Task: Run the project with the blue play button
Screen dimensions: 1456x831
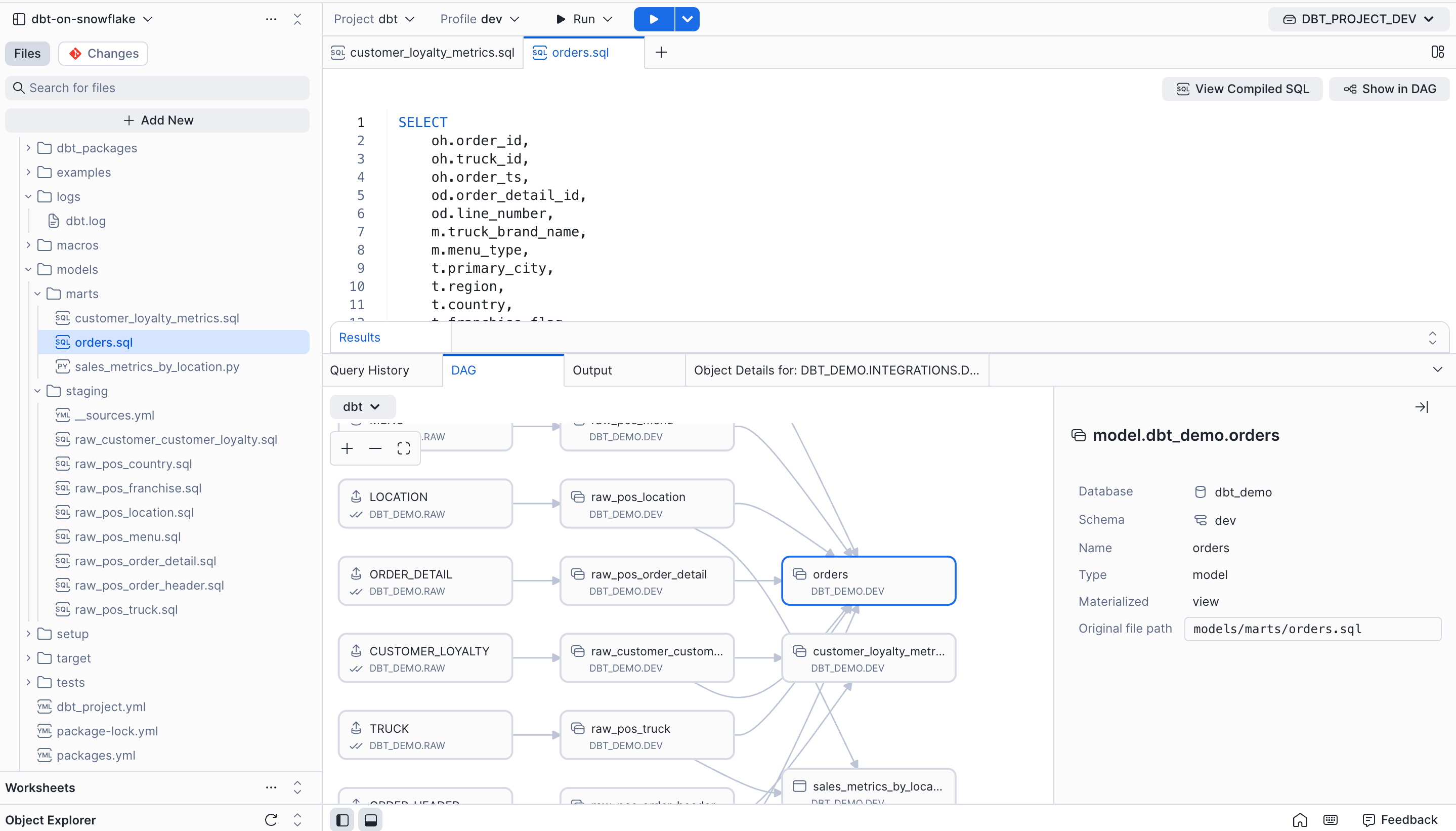Action: pyautogui.click(x=654, y=19)
